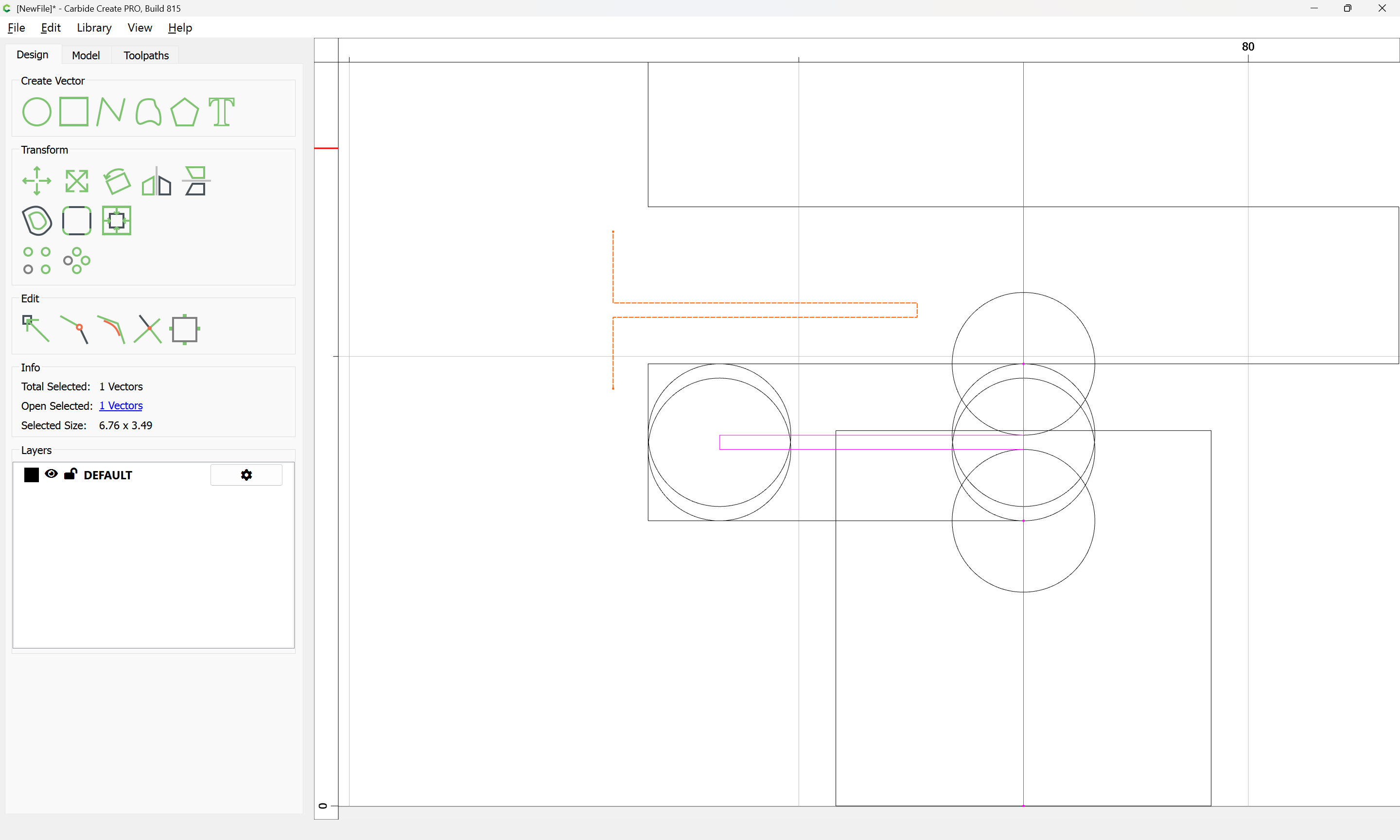This screenshot has width=1400, height=840.
Task: Open the Corner tool with rounded square
Action: tap(76, 221)
